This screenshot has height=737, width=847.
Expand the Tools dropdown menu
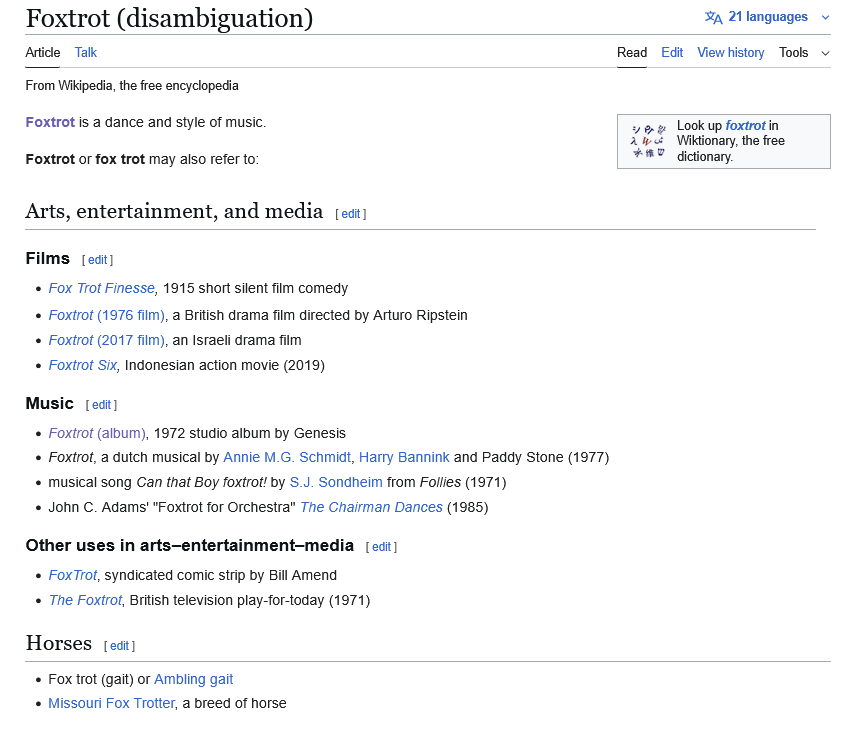(x=804, y=52)
